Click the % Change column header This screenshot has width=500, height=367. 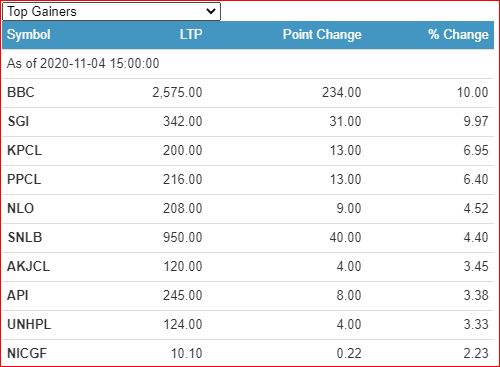pos(458,34)
